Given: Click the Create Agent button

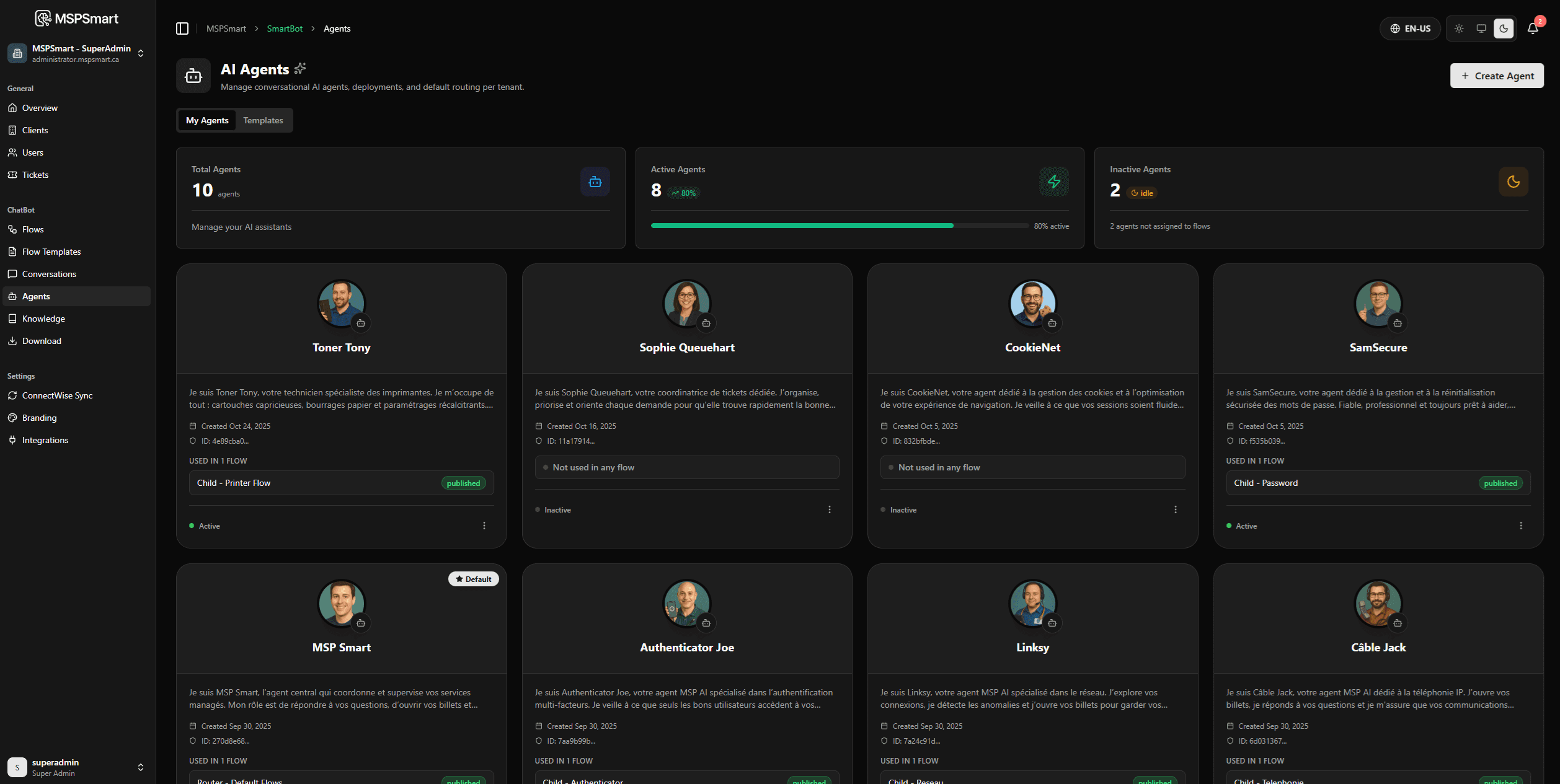Looking at the screenshot, I should pyautogui.click(x=1497, y=75).
